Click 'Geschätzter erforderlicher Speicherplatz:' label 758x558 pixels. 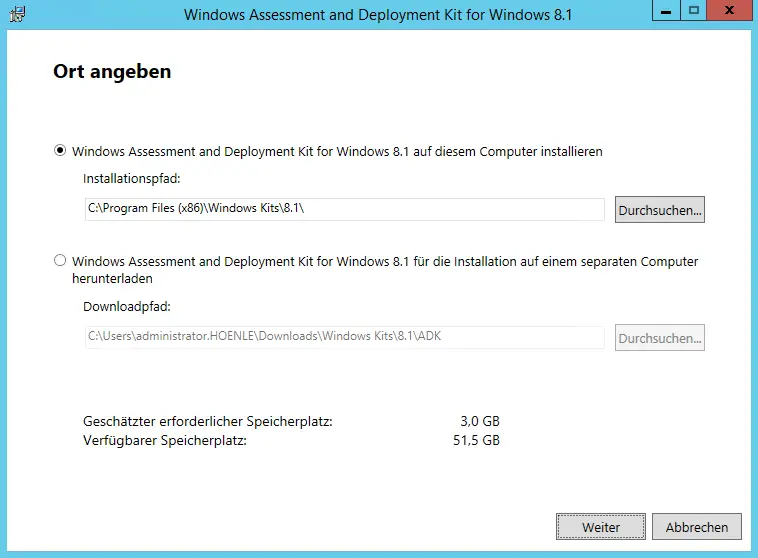click(208, 421)
